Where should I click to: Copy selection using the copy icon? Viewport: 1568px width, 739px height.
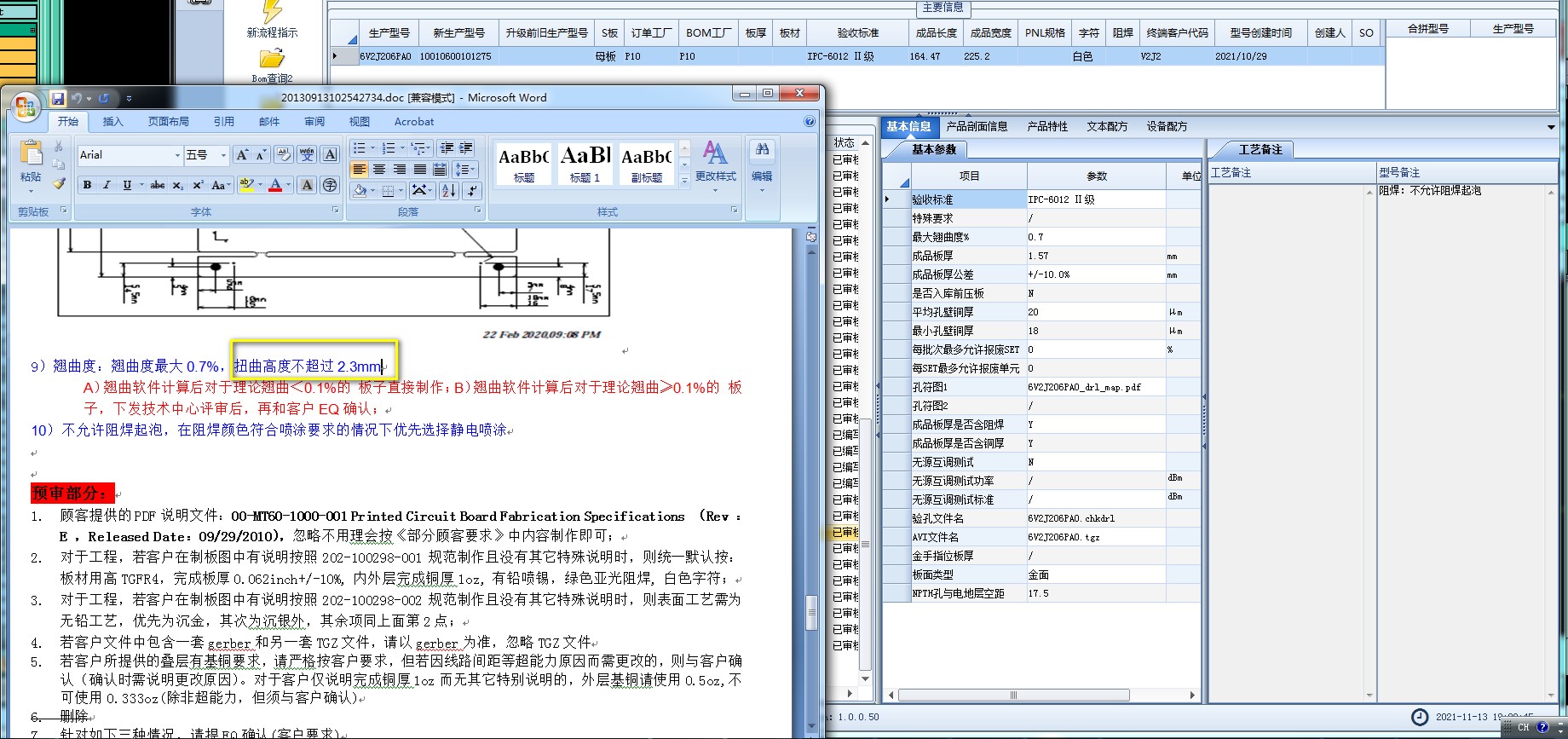point(59,165)
